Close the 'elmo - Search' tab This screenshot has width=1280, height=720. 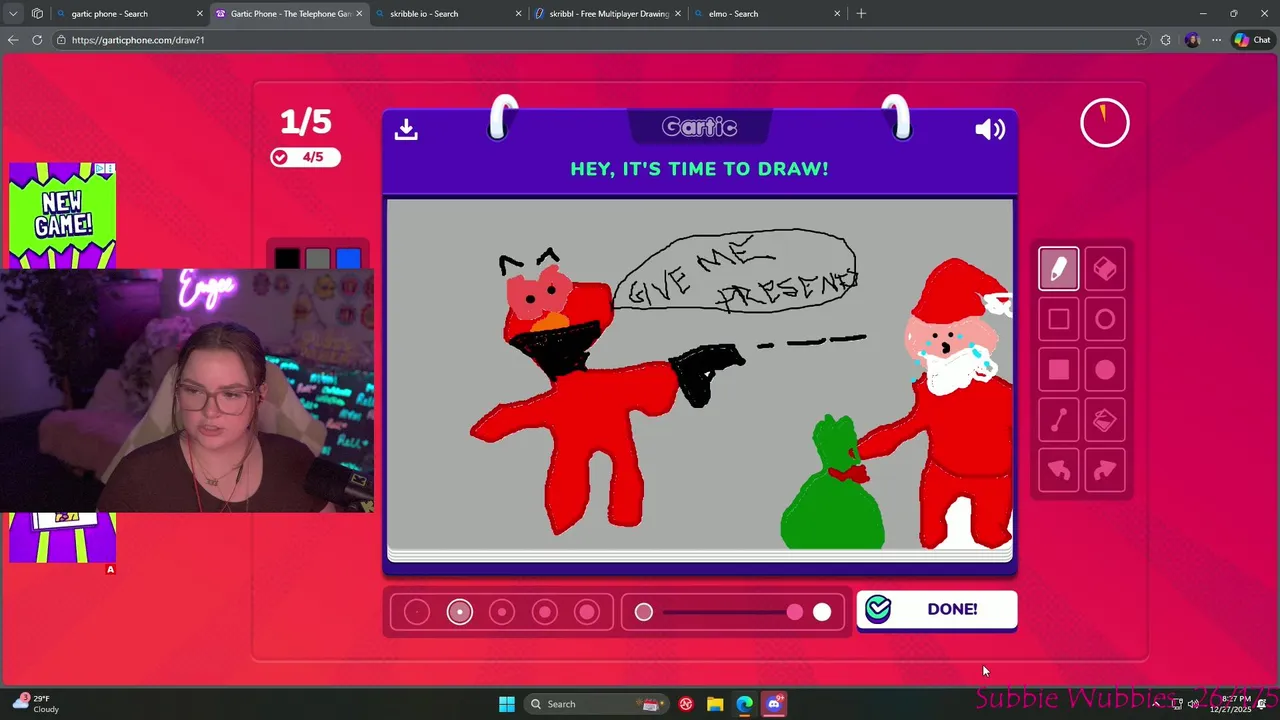[x=837, y=14]
